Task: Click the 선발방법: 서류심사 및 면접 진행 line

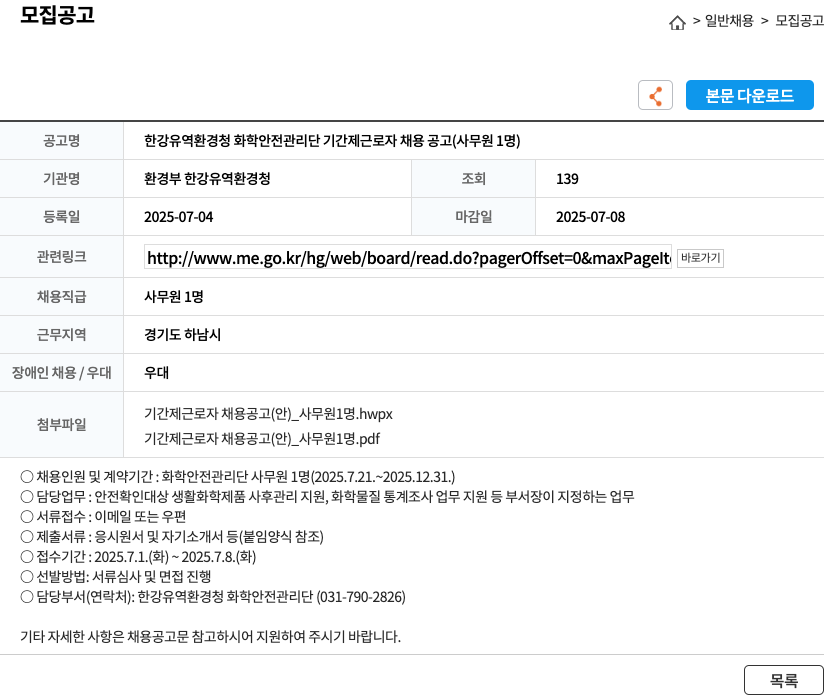Action: click(x=116, y=577)
